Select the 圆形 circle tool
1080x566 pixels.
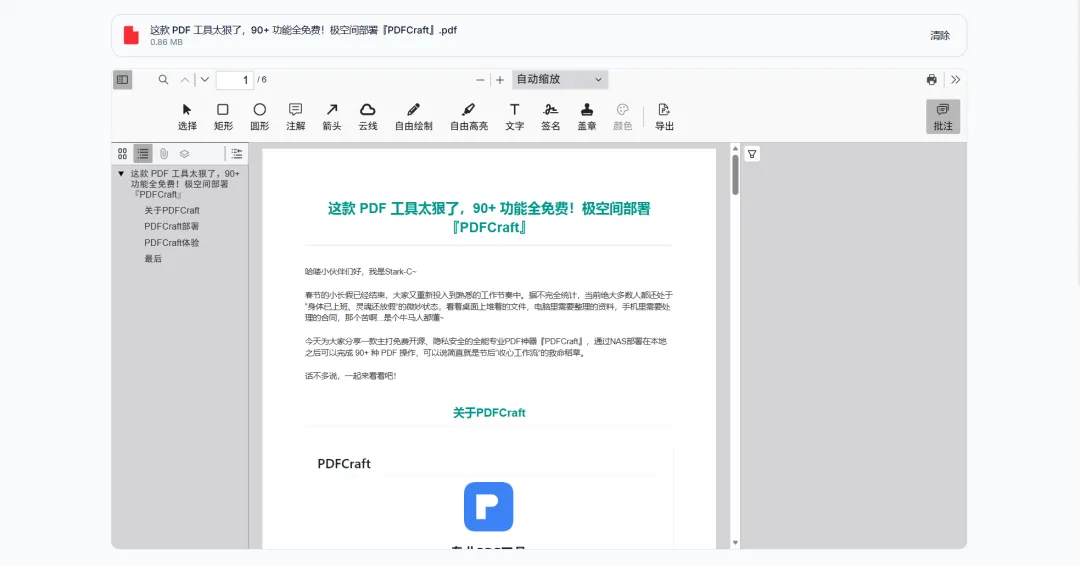click(260, 117)
